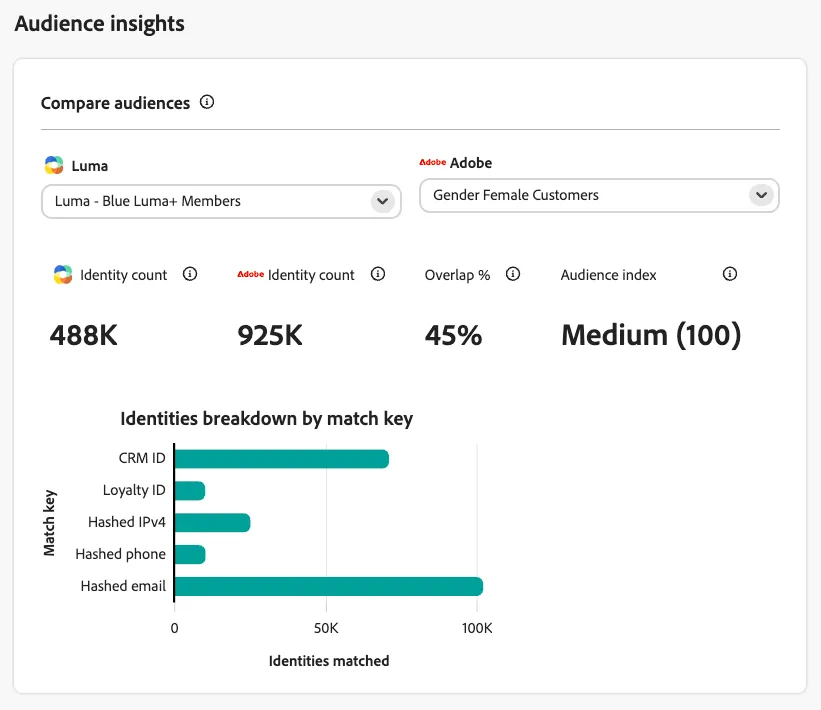The height and width of the screenshot is (710, 821).
Task: Click the CRM ID bar in the chart
Action: click(x=282, y=459)
